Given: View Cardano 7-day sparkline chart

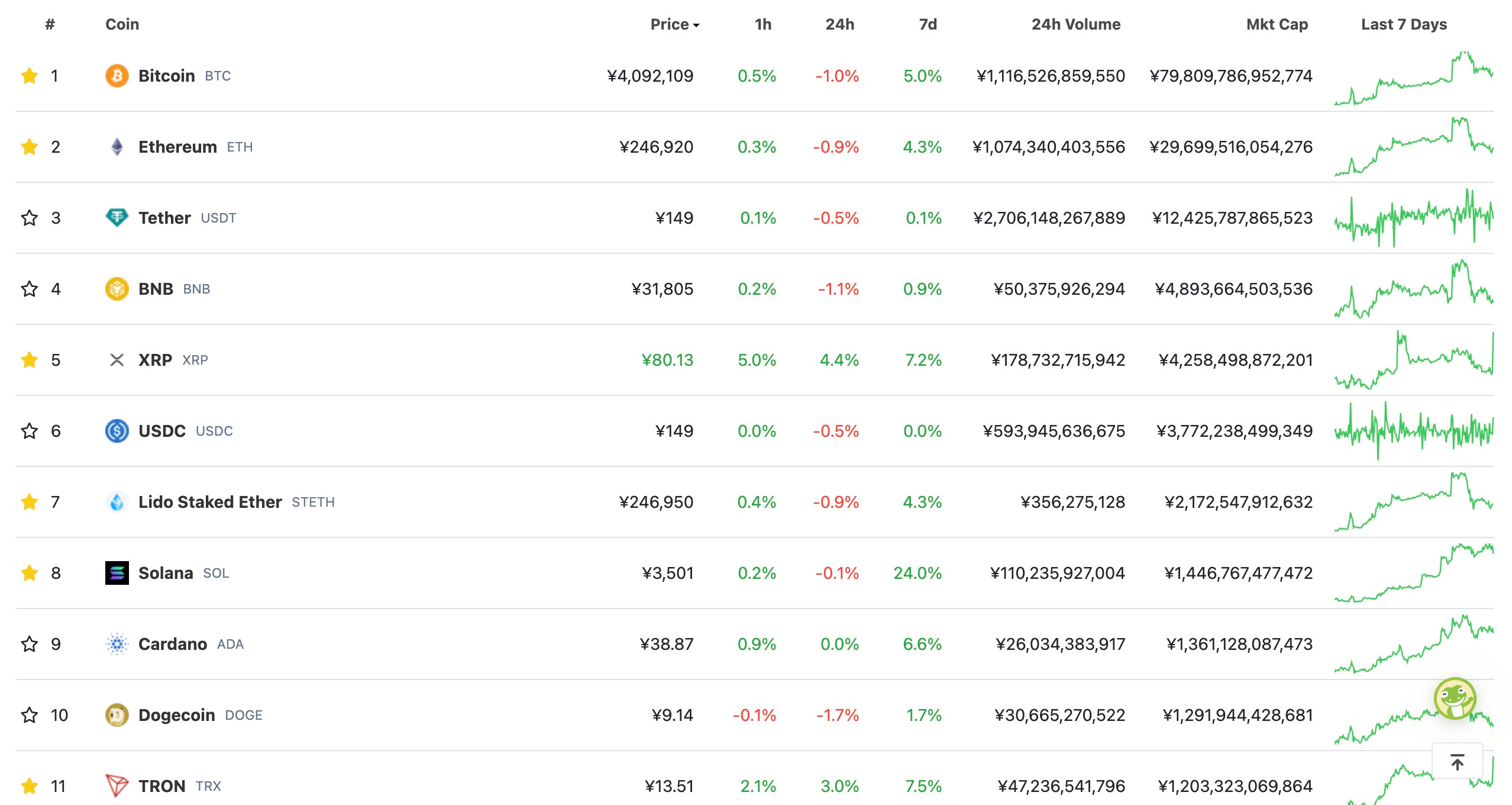Looking at the screenshot, I should (1414, 644).
